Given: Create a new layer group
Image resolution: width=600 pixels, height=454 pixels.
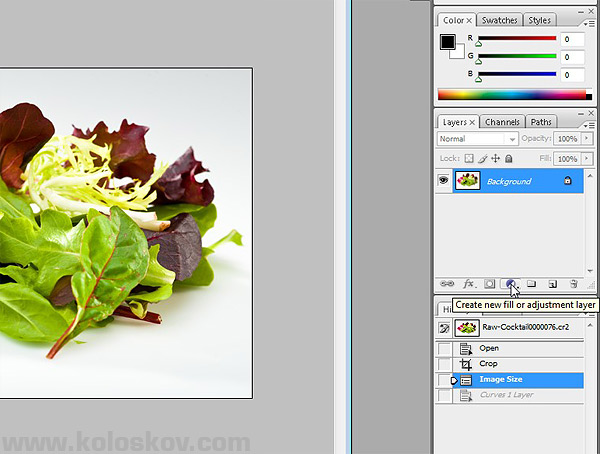Looking at the screenshot, I should 531,284.
